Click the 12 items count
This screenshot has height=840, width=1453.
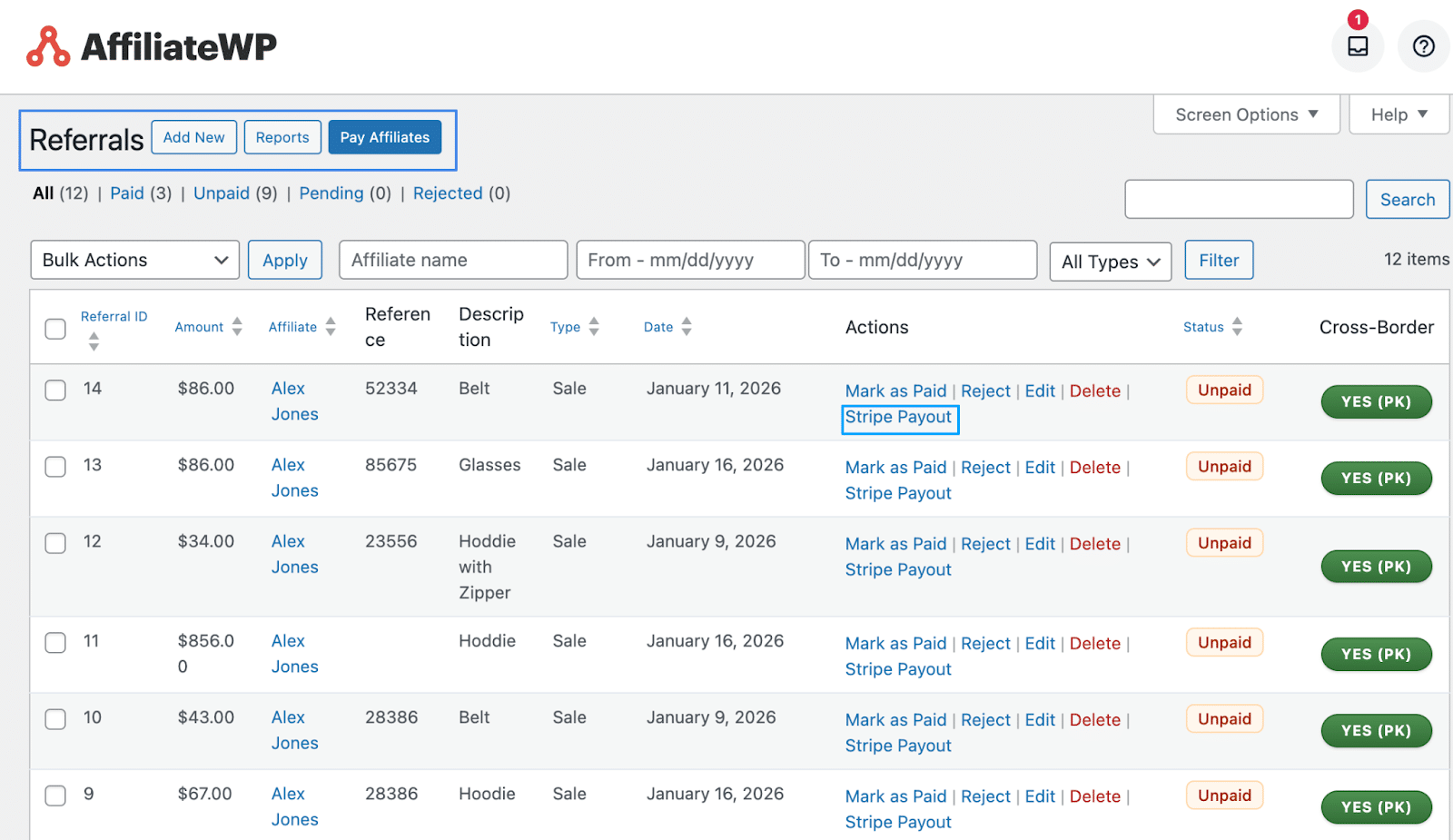[1416, 260]
